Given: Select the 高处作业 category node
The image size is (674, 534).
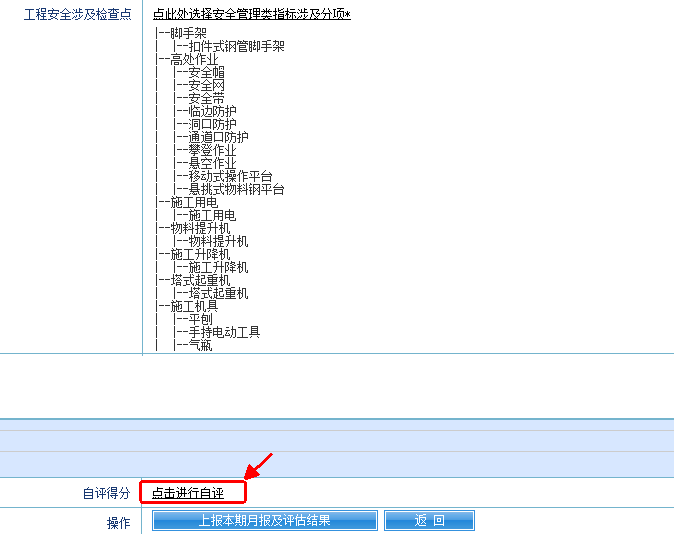Looking at the screenshot, I should click(194, 59).
